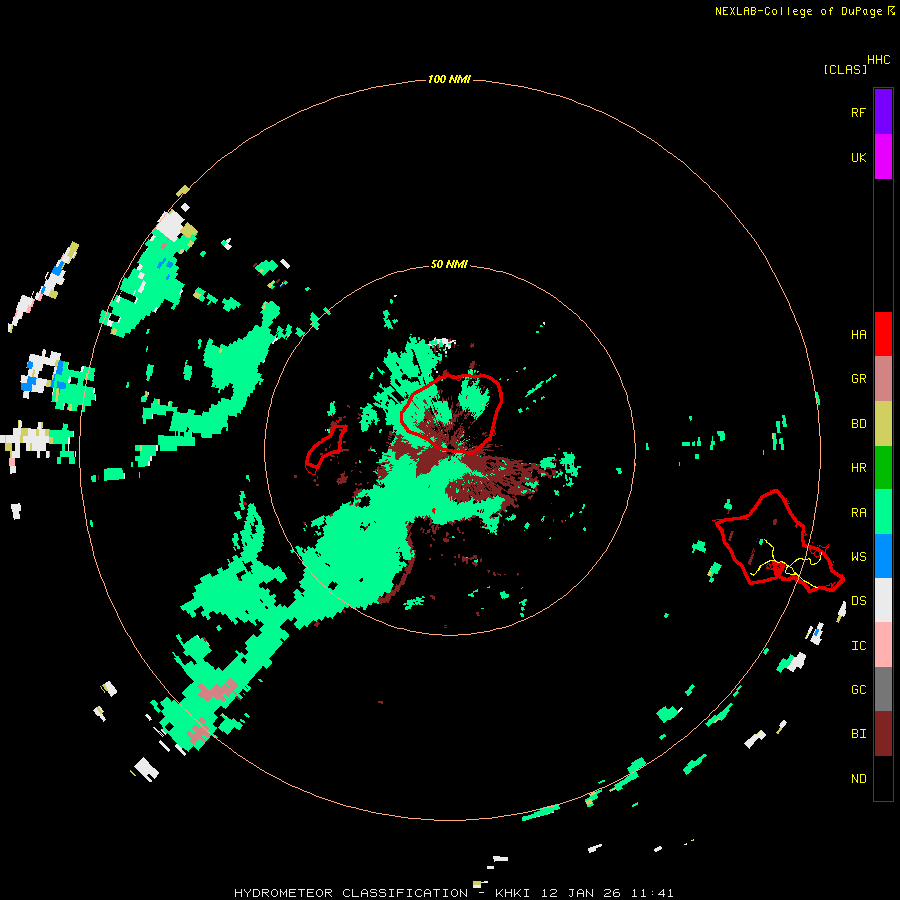The image size is (900, 900).
Task: Click the GC gray legend swatch
Action: point(883,689)
